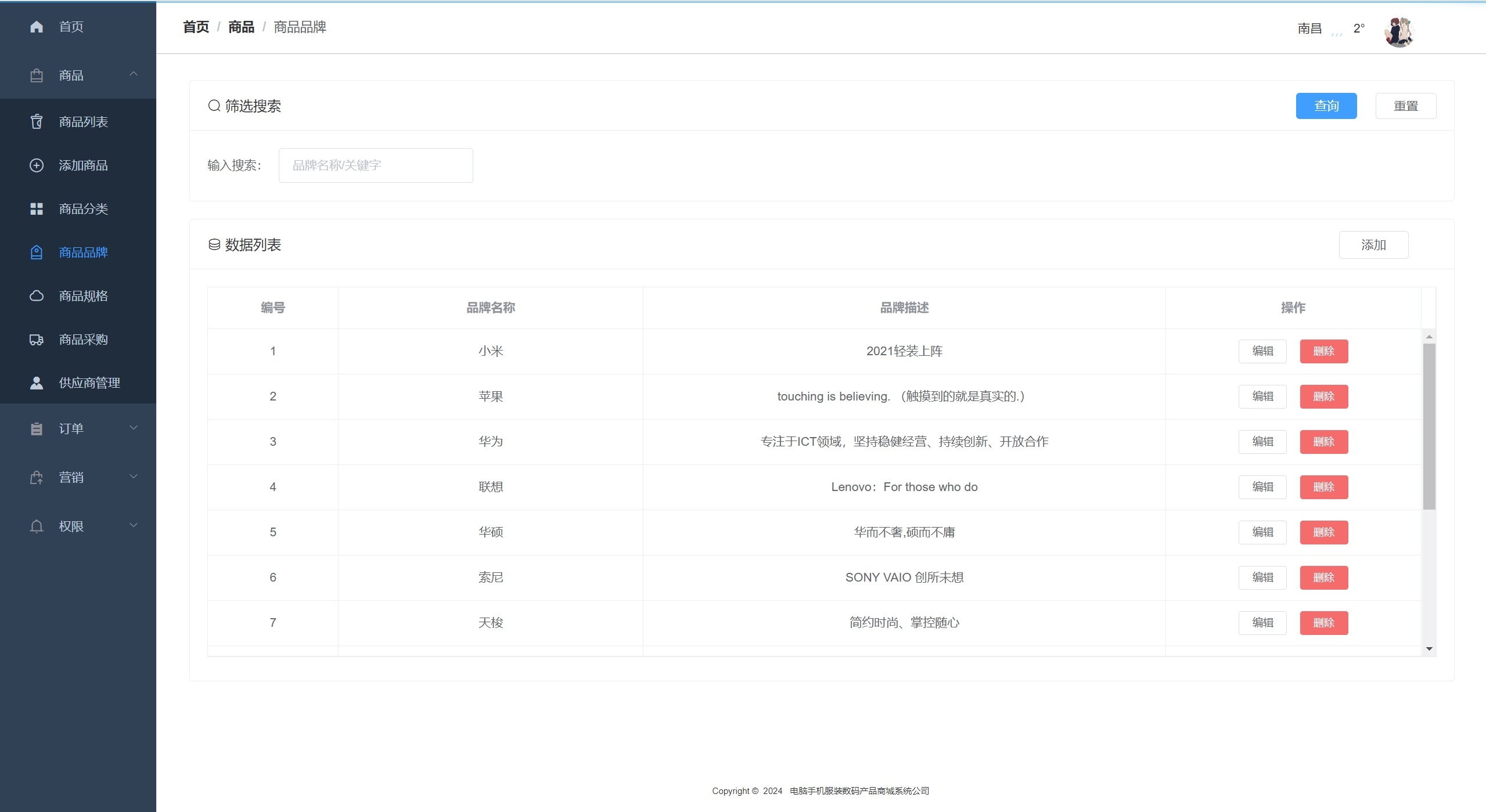1486x812 pixels.
Task: Go to 首页 breadcrumb link
Action: coord(196,27)
